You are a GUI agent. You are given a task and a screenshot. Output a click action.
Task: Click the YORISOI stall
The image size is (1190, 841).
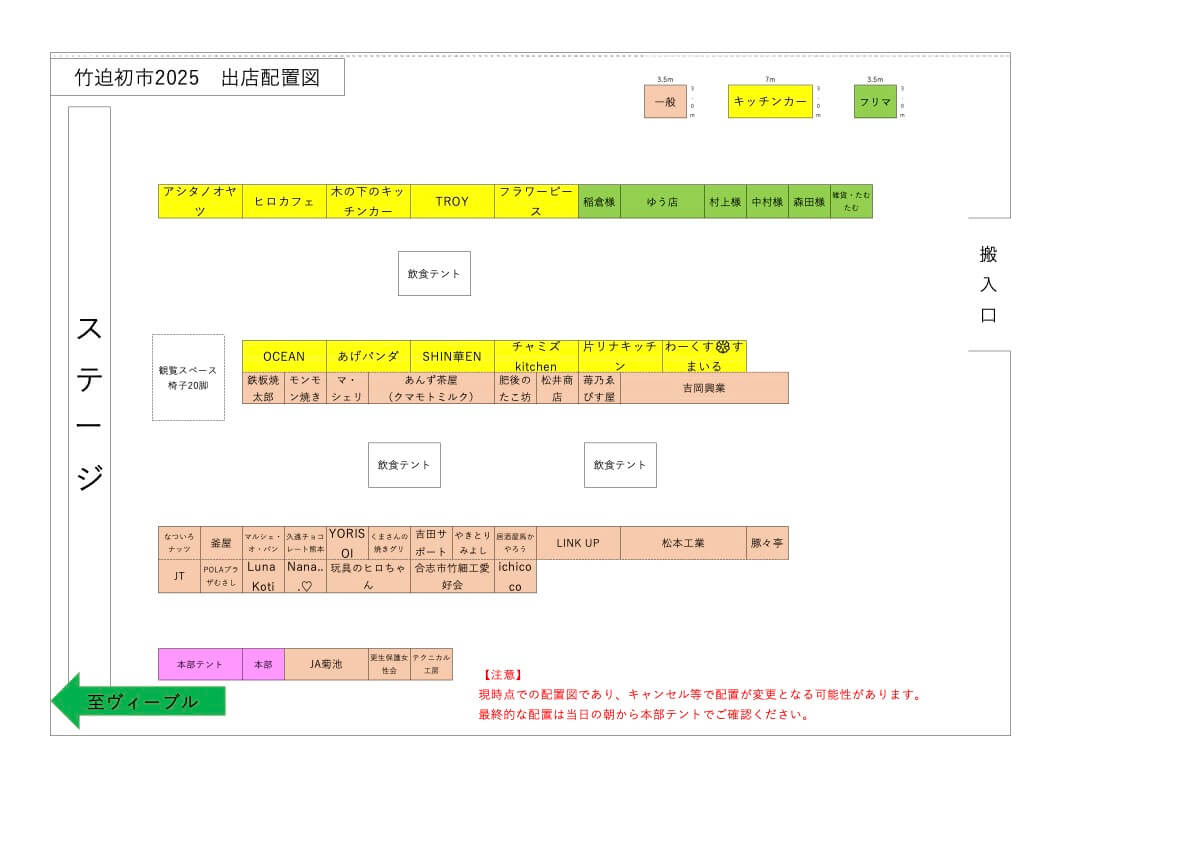click(x=348, y=543)
